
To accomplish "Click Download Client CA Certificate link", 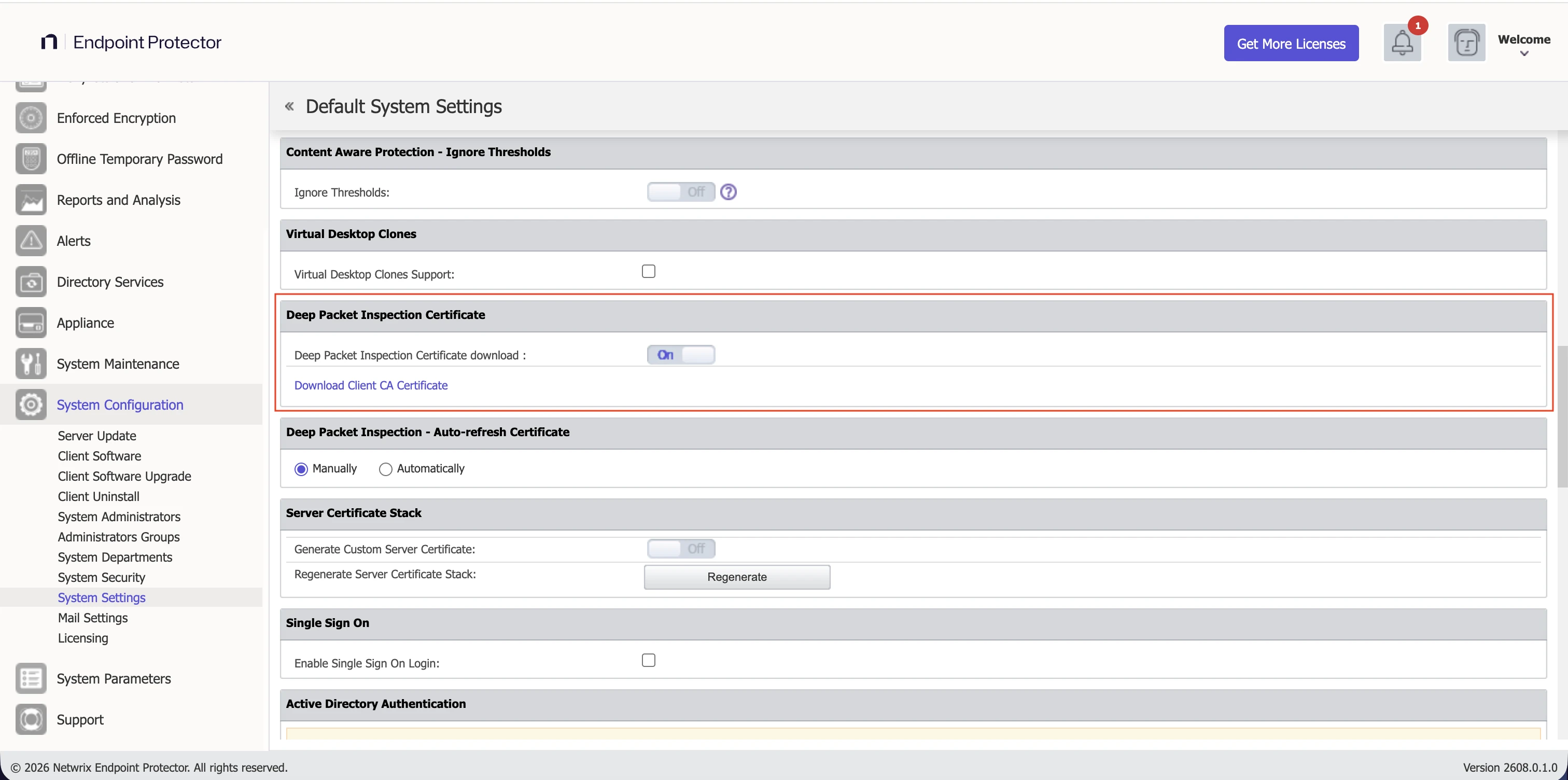I will click(x=371, y=385).
